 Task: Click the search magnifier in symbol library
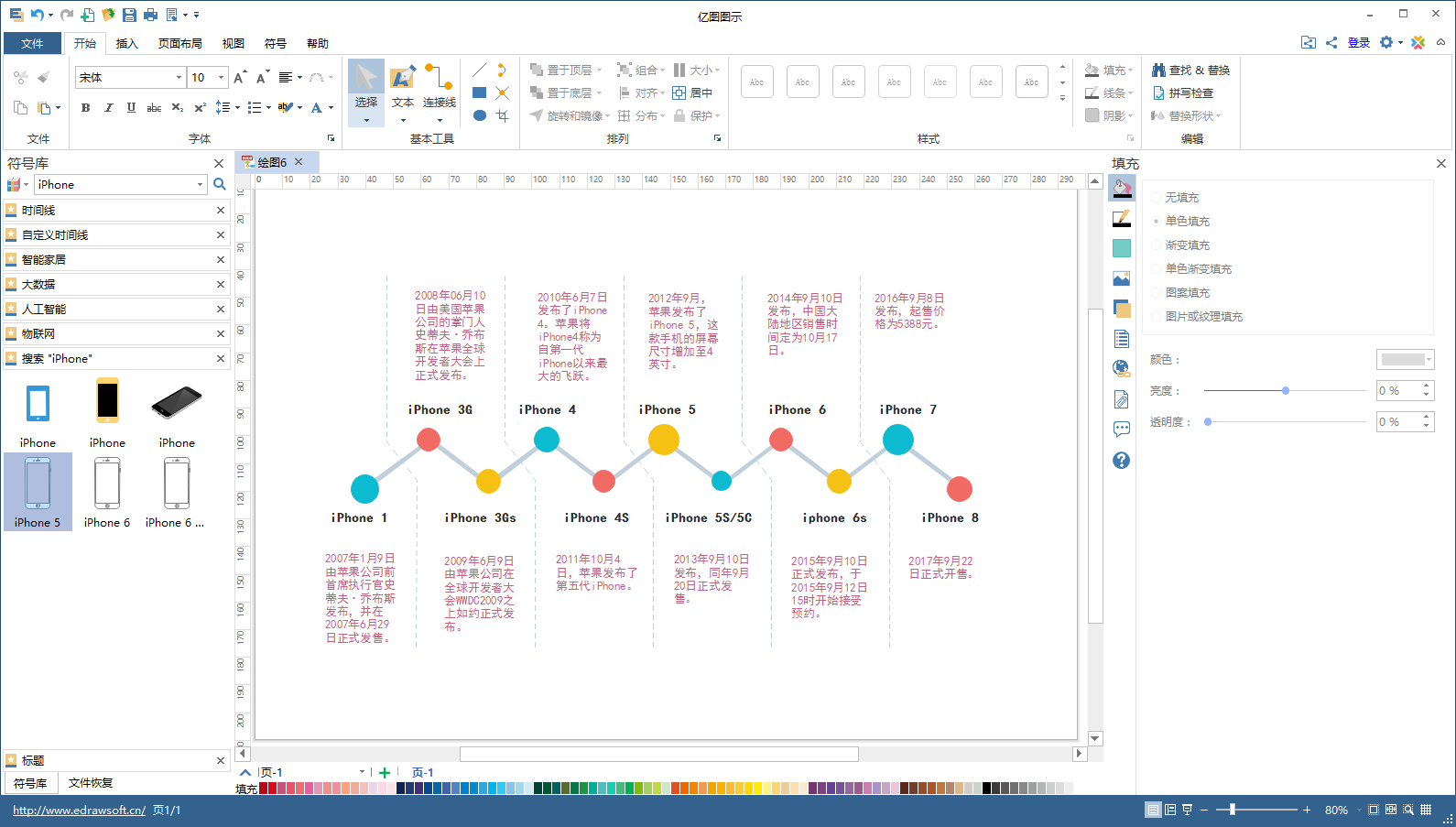(220, 185)
